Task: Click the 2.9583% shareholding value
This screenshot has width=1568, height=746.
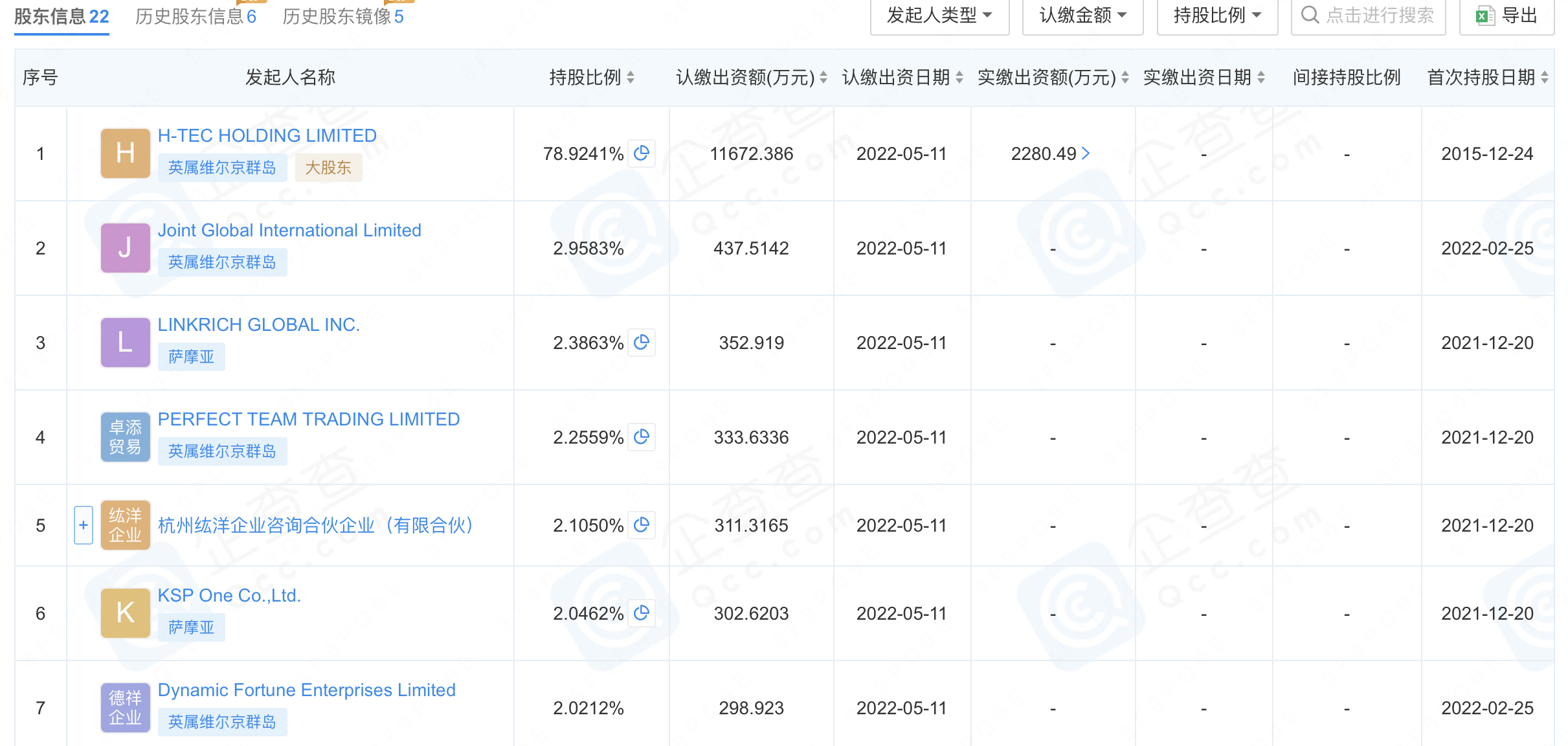Action: click(x=588, y=248)
